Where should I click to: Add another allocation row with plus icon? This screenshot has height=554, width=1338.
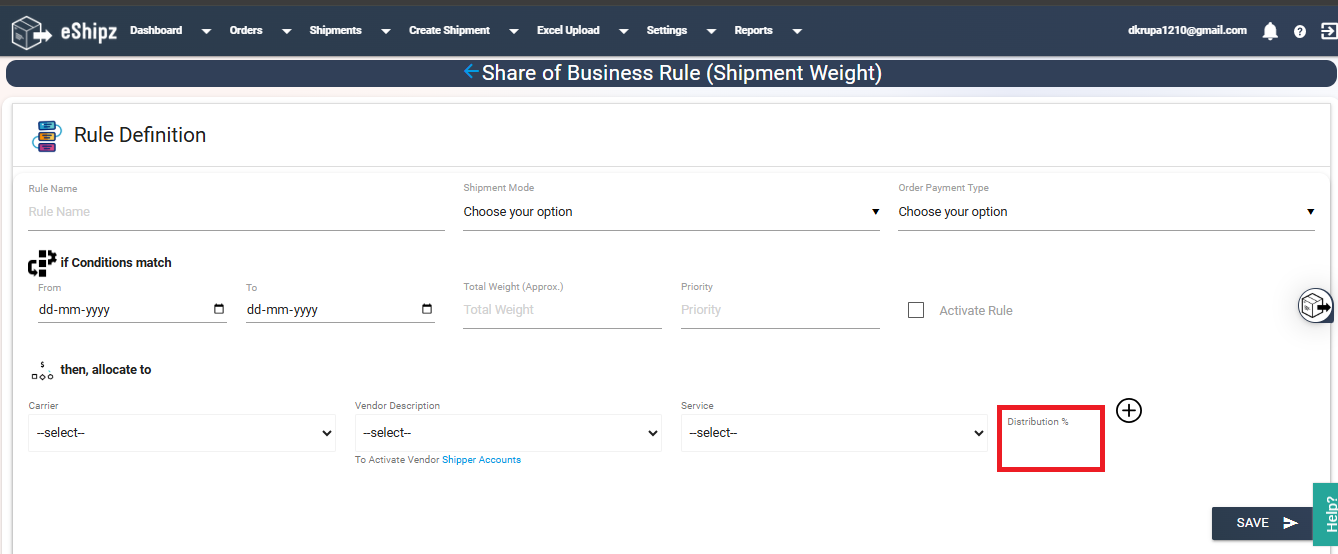pyautogui.click(x=1129, y=410)
